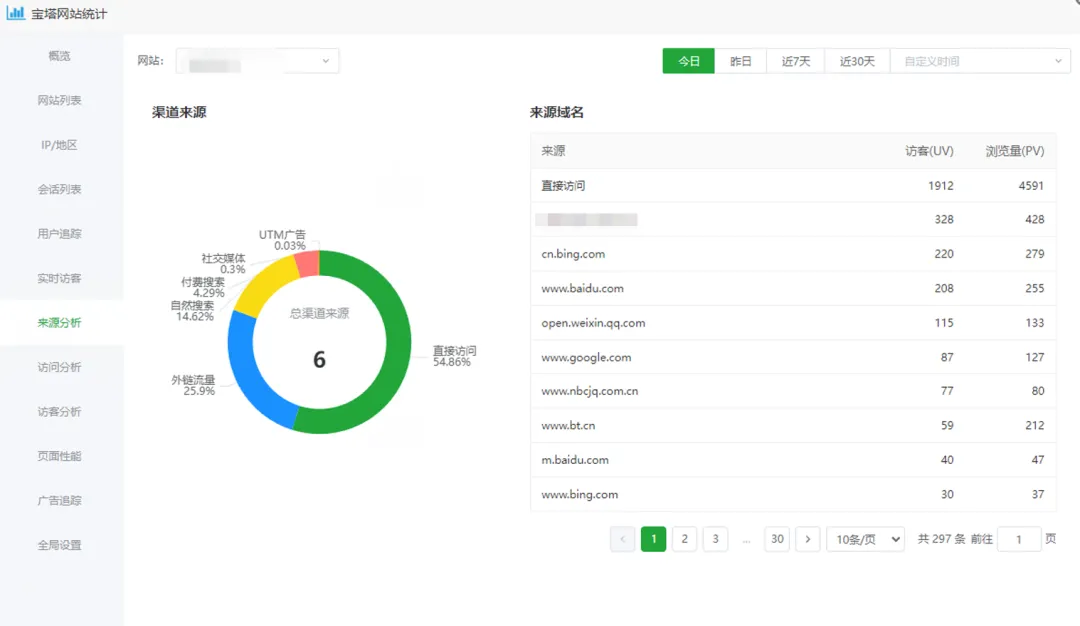
Task: Select the open.weixin.qq.com source row
Action: click(793, 323)
